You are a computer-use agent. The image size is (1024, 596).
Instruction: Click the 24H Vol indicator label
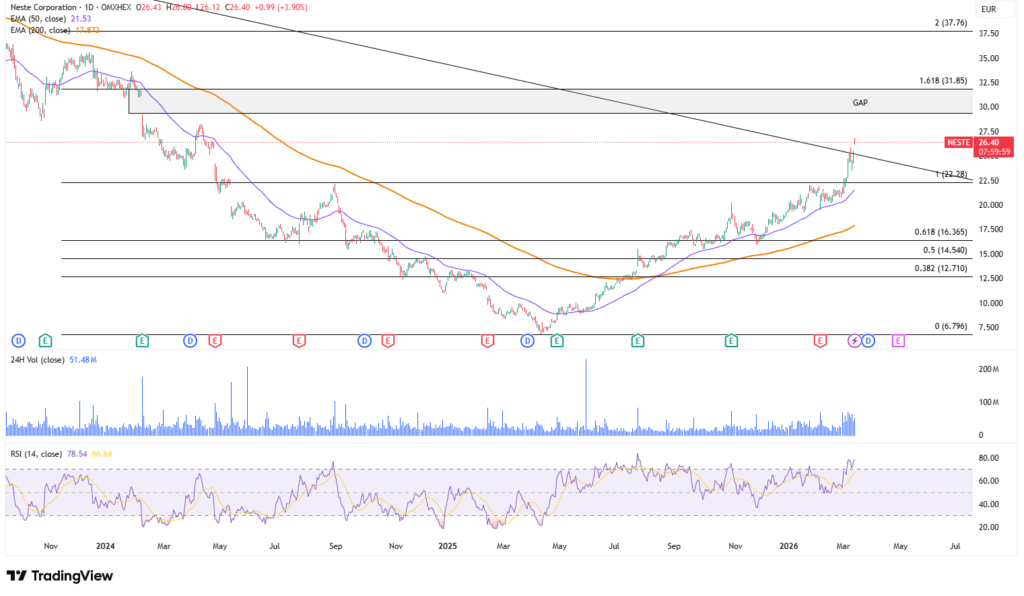[x=38, y=359]
